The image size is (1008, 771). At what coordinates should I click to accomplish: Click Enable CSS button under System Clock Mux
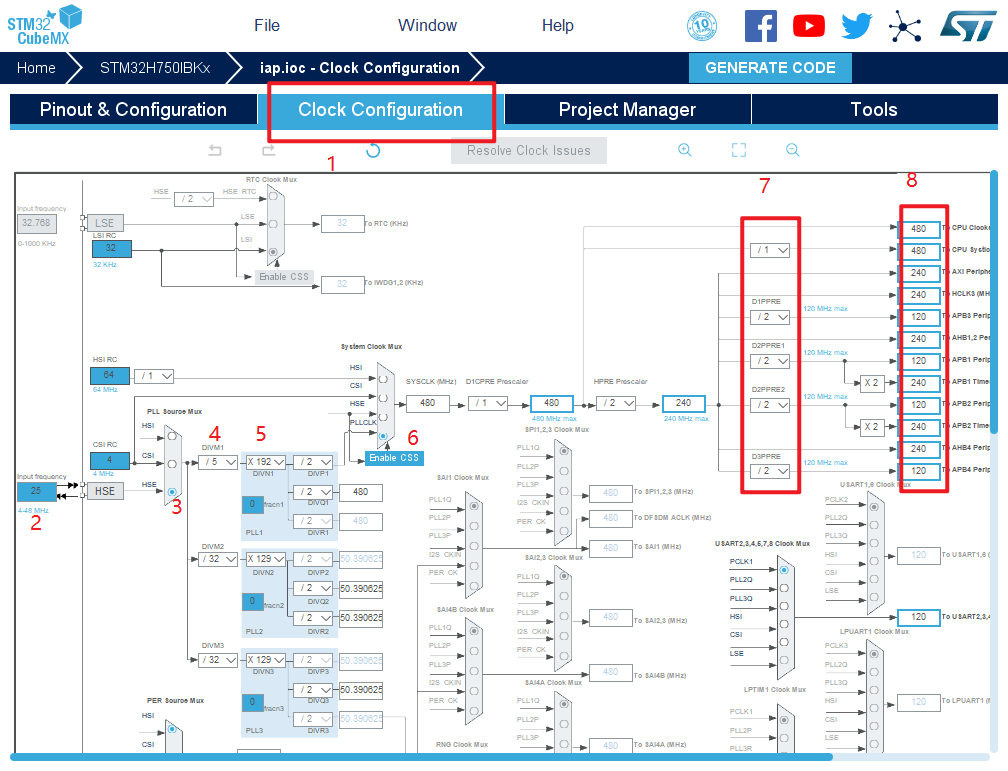[393, 458]
